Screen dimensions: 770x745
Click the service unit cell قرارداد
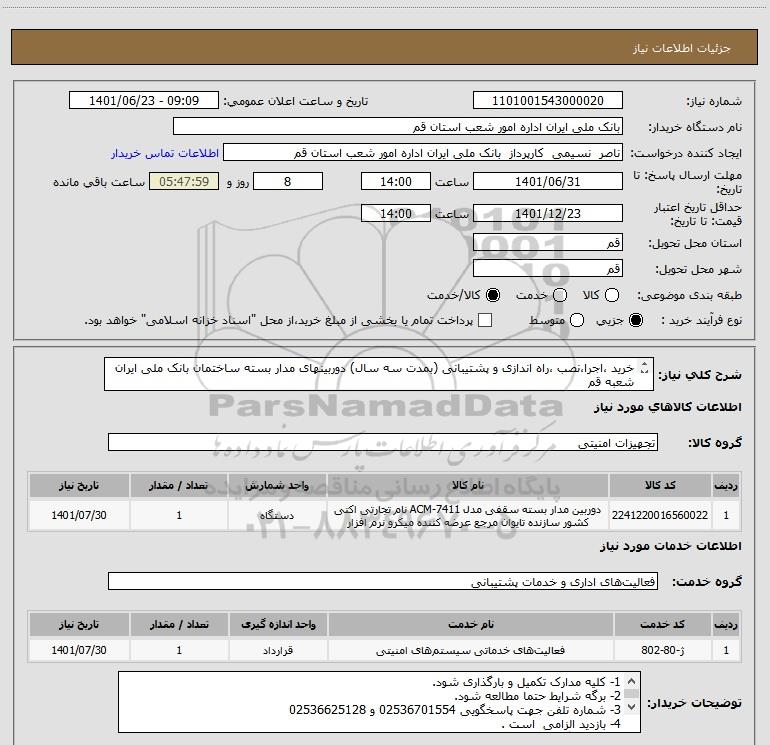tap(278, 650)
